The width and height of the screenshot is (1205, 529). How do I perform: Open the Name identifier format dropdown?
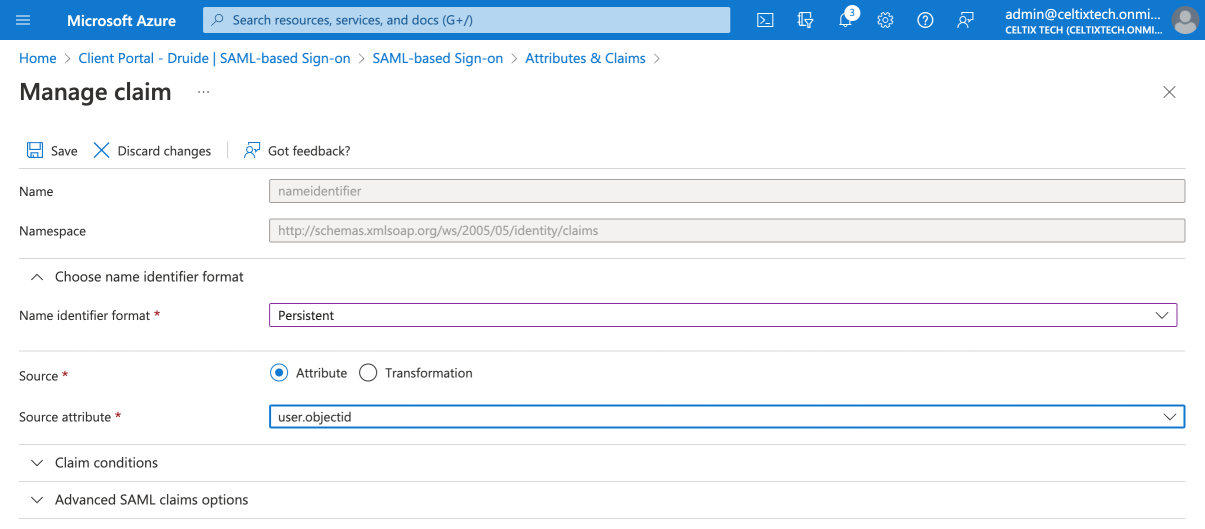[722, 315]
